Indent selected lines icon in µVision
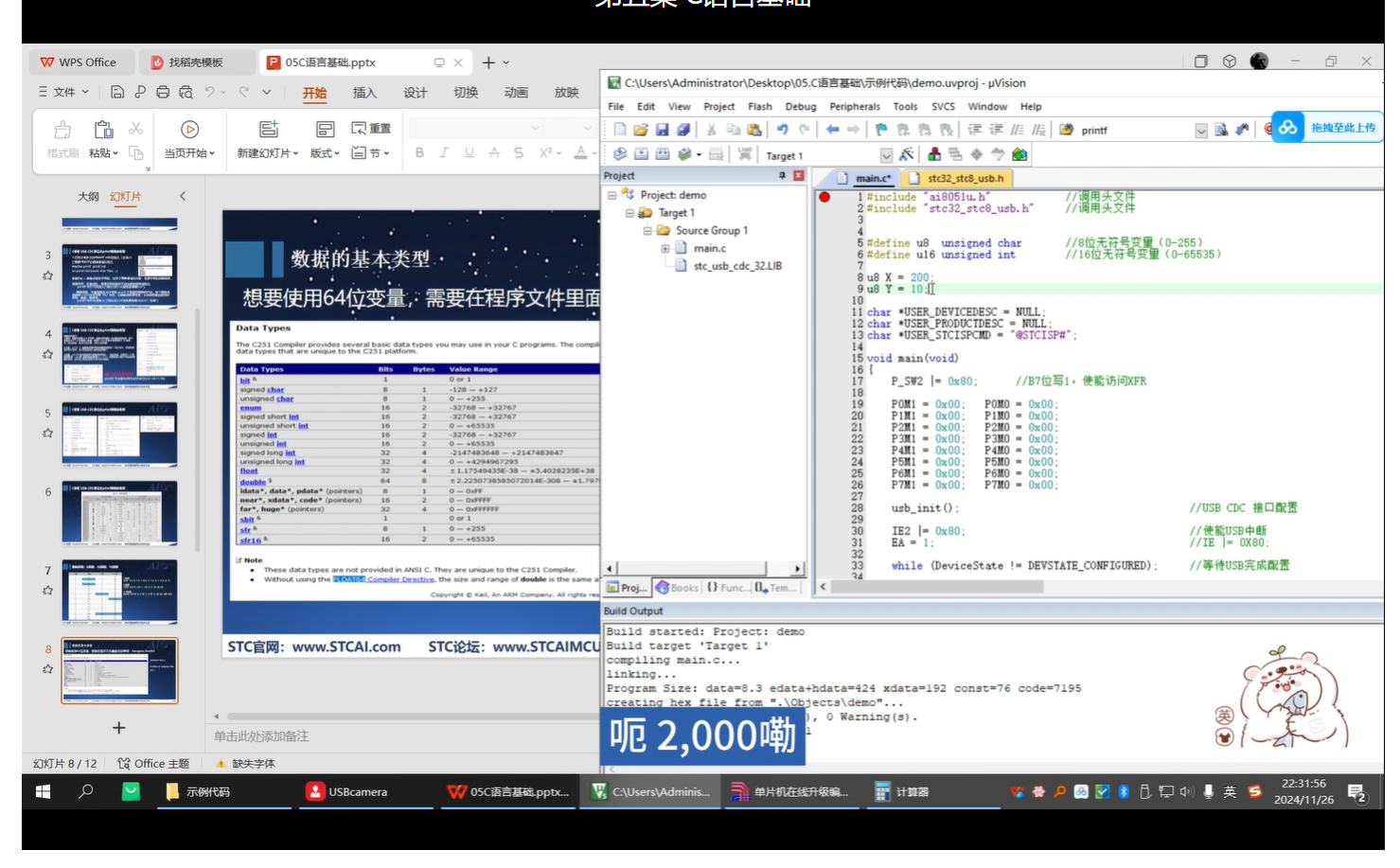The height and width of the screenshot is (868, 1400). tap(974, 130)
